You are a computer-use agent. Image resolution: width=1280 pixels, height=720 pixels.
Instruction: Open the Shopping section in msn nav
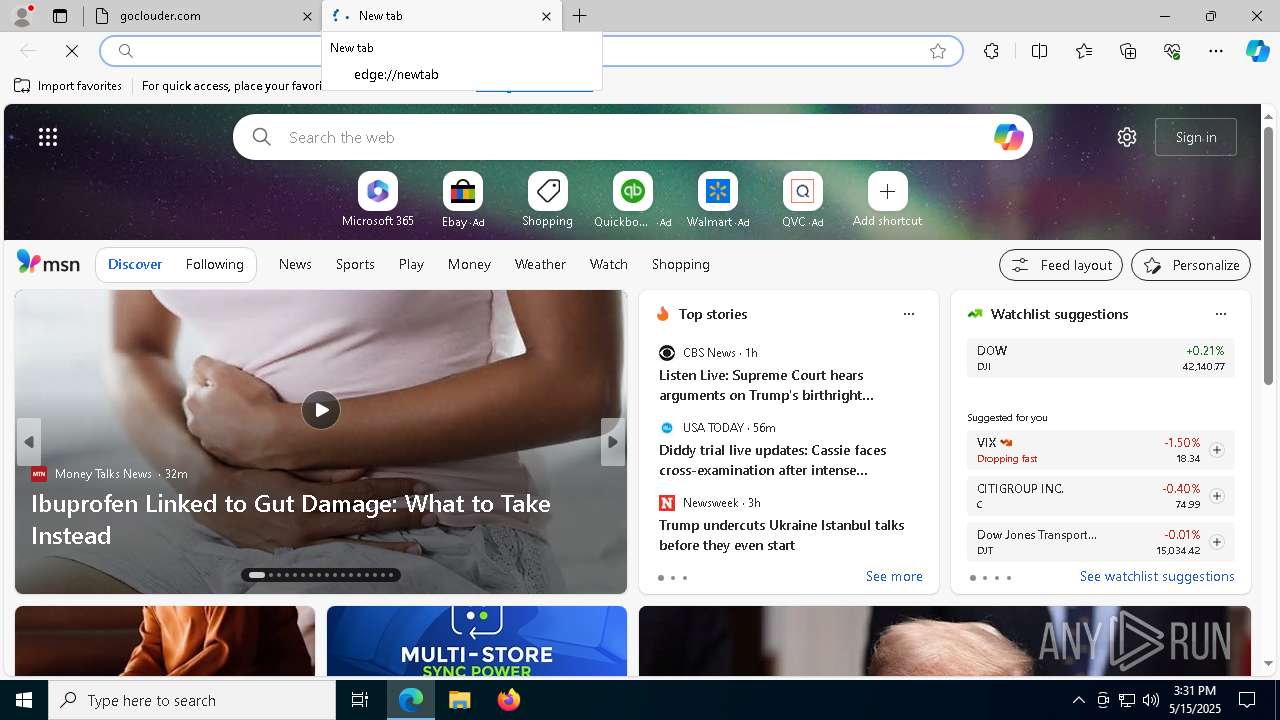pyautogui.click(x=681, y=264)
